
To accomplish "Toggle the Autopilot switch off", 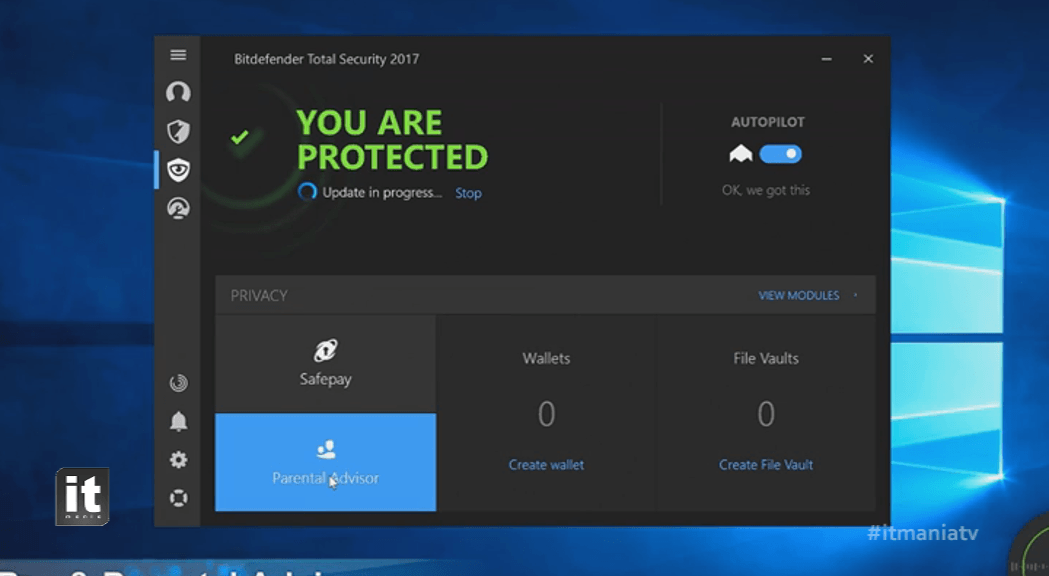I will pos(780,154).
